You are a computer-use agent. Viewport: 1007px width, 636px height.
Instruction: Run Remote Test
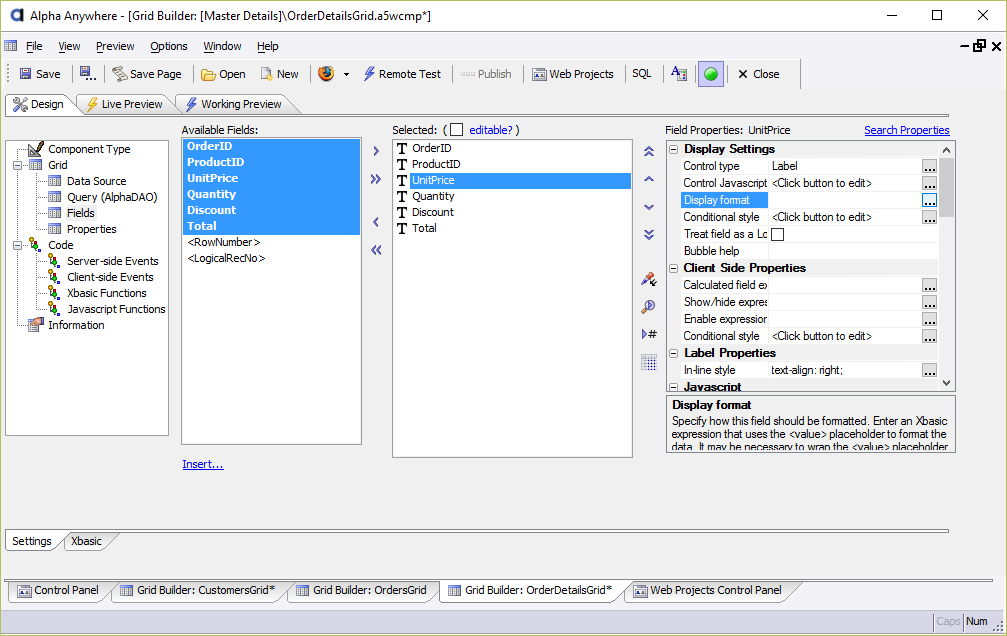402,74
